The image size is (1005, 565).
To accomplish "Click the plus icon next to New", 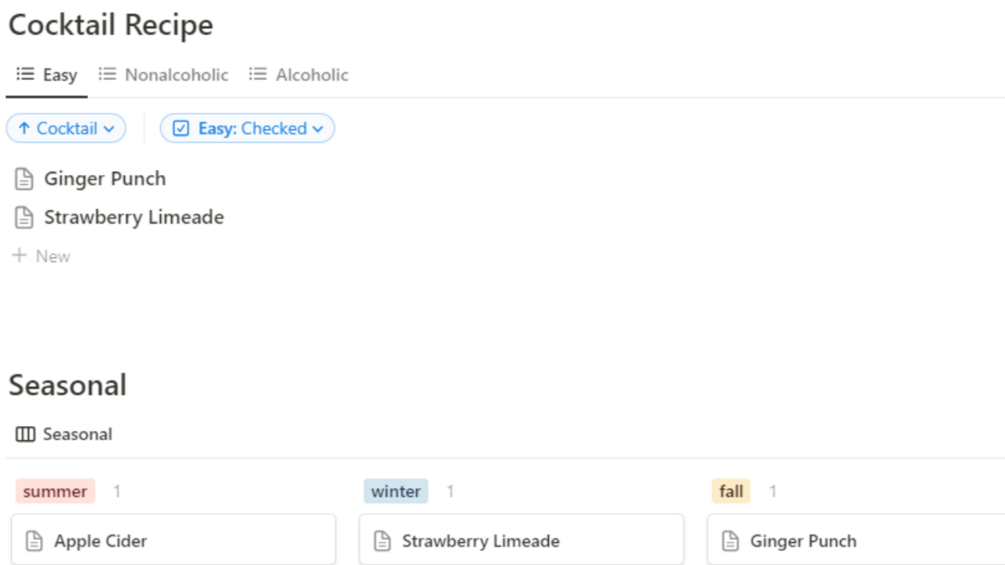I will [19, 256].
